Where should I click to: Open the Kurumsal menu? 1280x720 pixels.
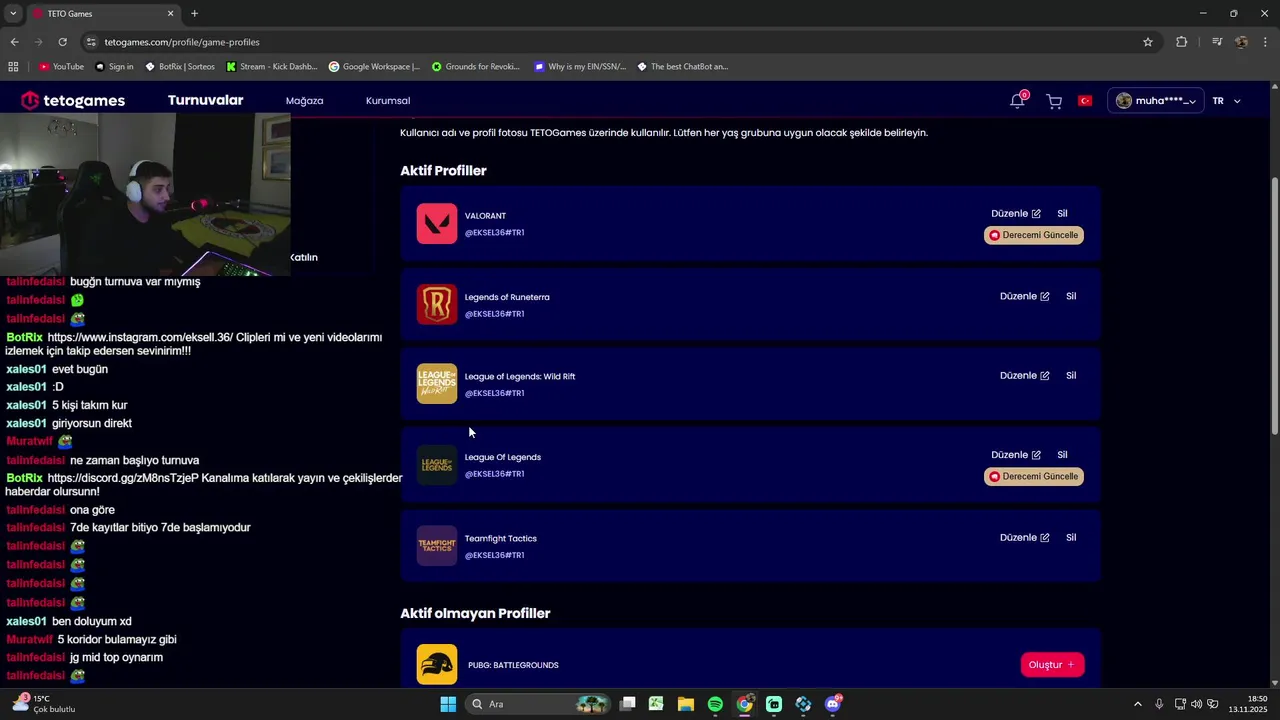pyautogui.click(x=388, y=101)
